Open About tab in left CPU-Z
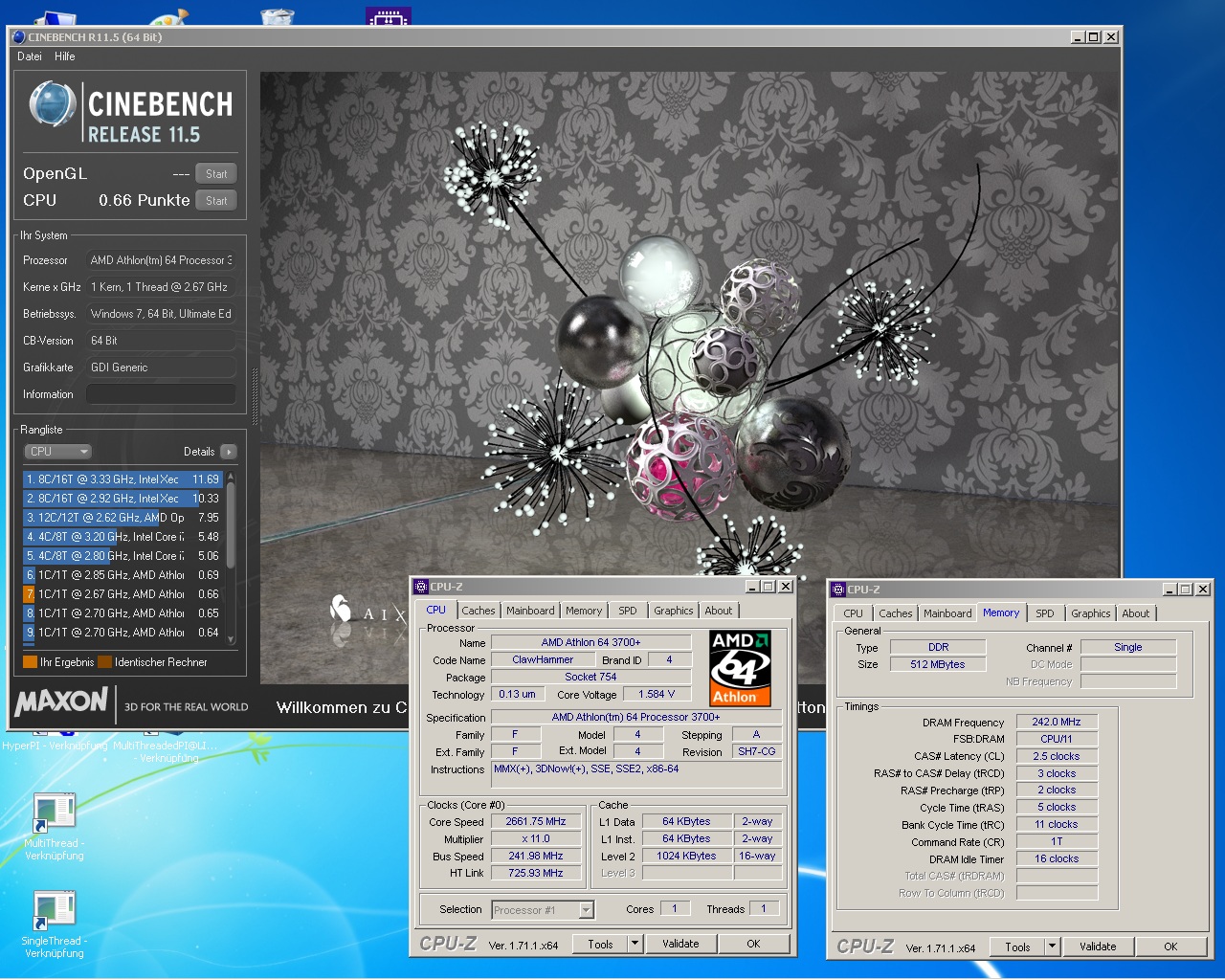 [719, 611]
